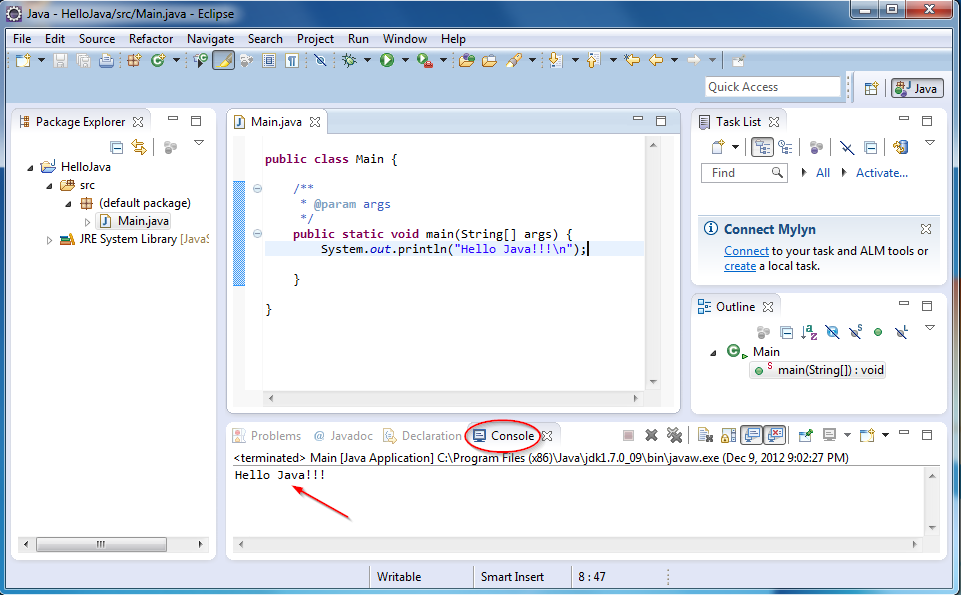Toggle Scroll Lock in Console toolbar

(x=727, y=436)
